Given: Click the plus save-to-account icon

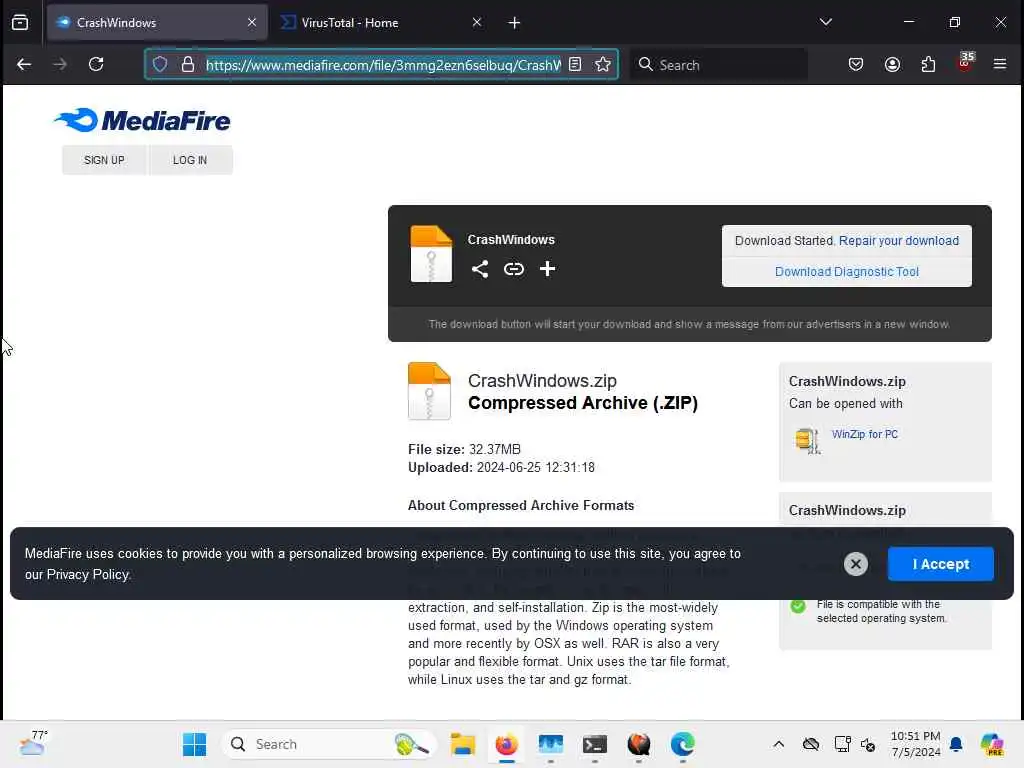Looking at the screenshot, I should [547, 269].
